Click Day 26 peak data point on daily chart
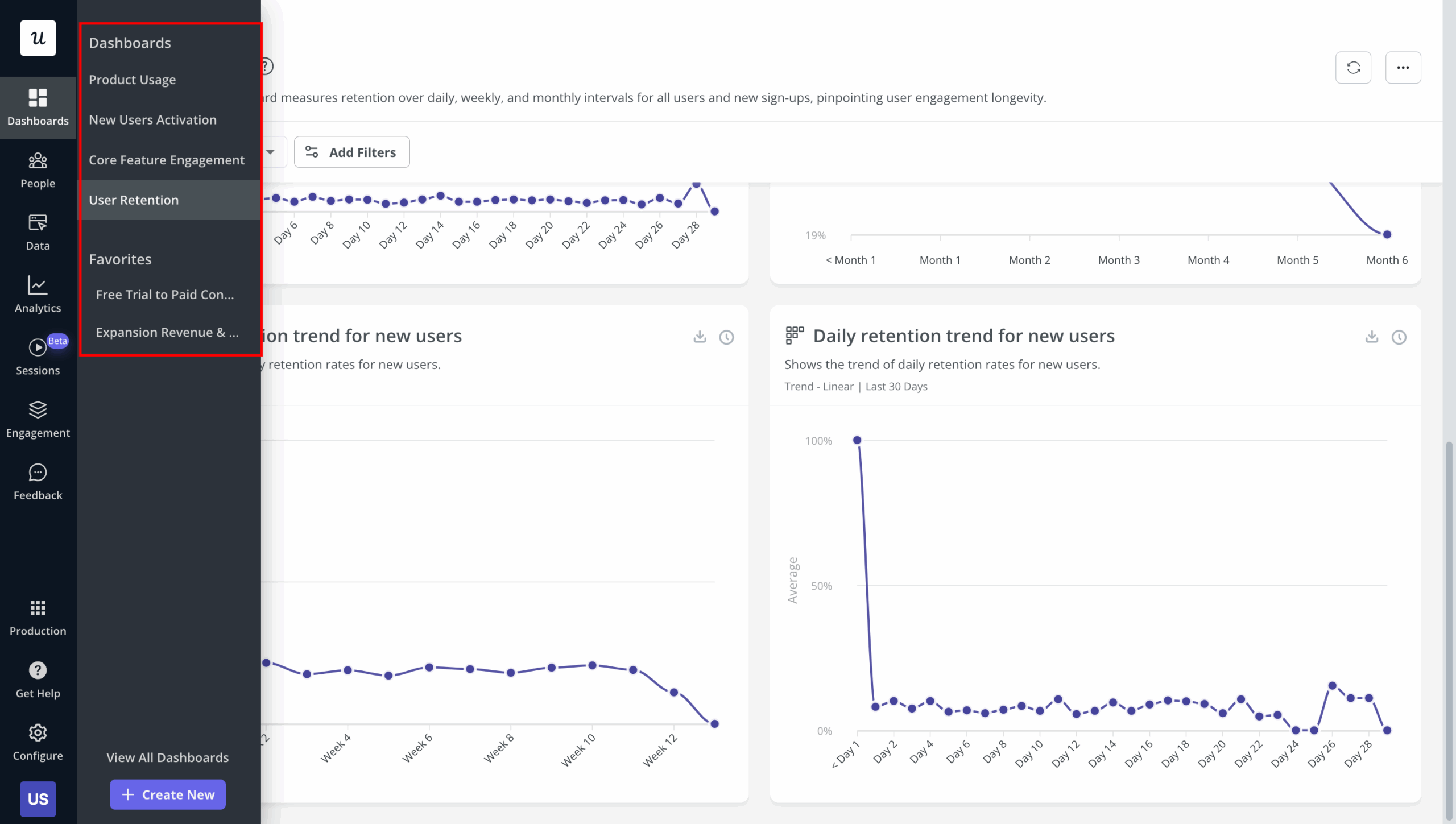1456x824 pixels. click(1332, 686)
